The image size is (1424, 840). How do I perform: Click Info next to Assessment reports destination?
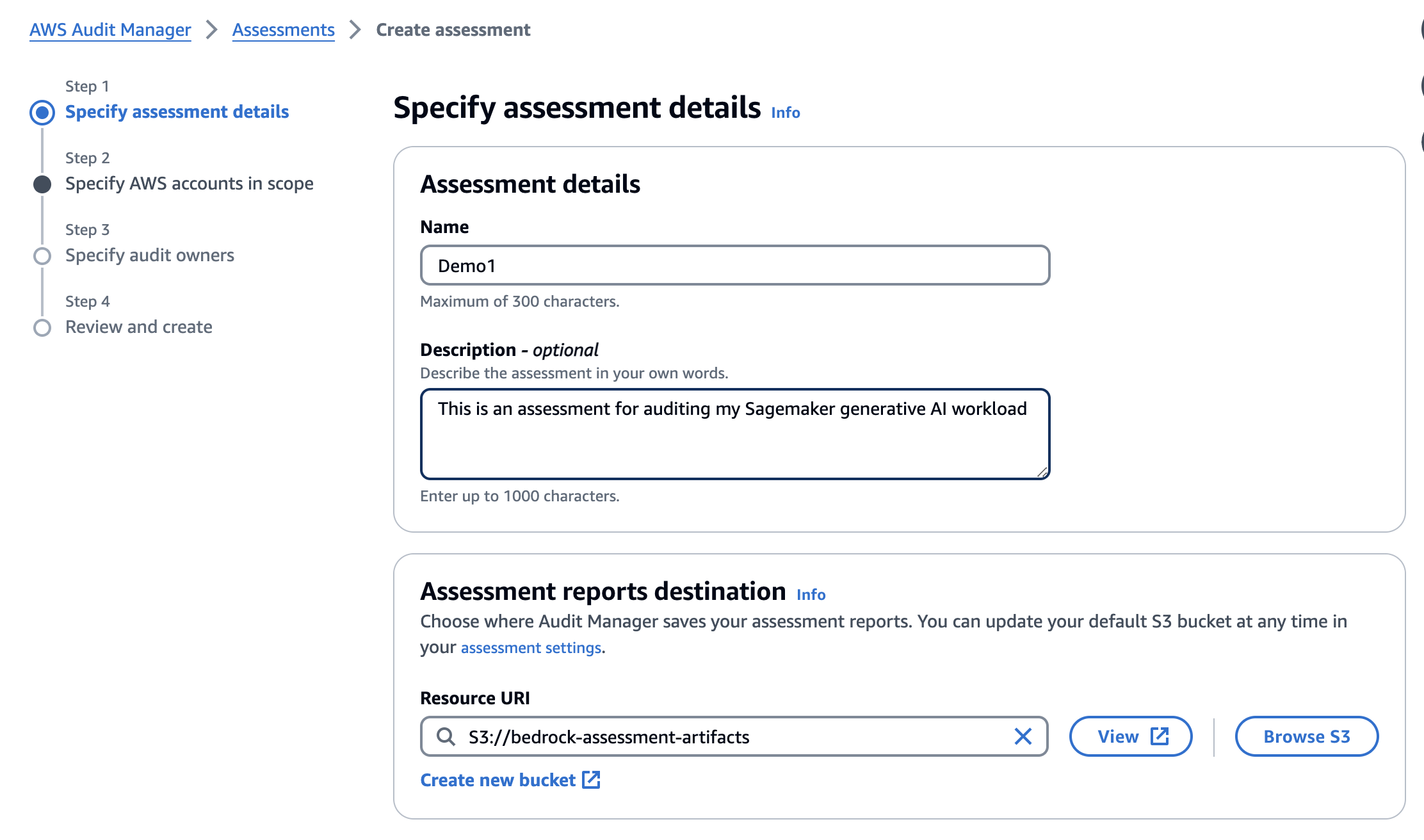point(810,595)
